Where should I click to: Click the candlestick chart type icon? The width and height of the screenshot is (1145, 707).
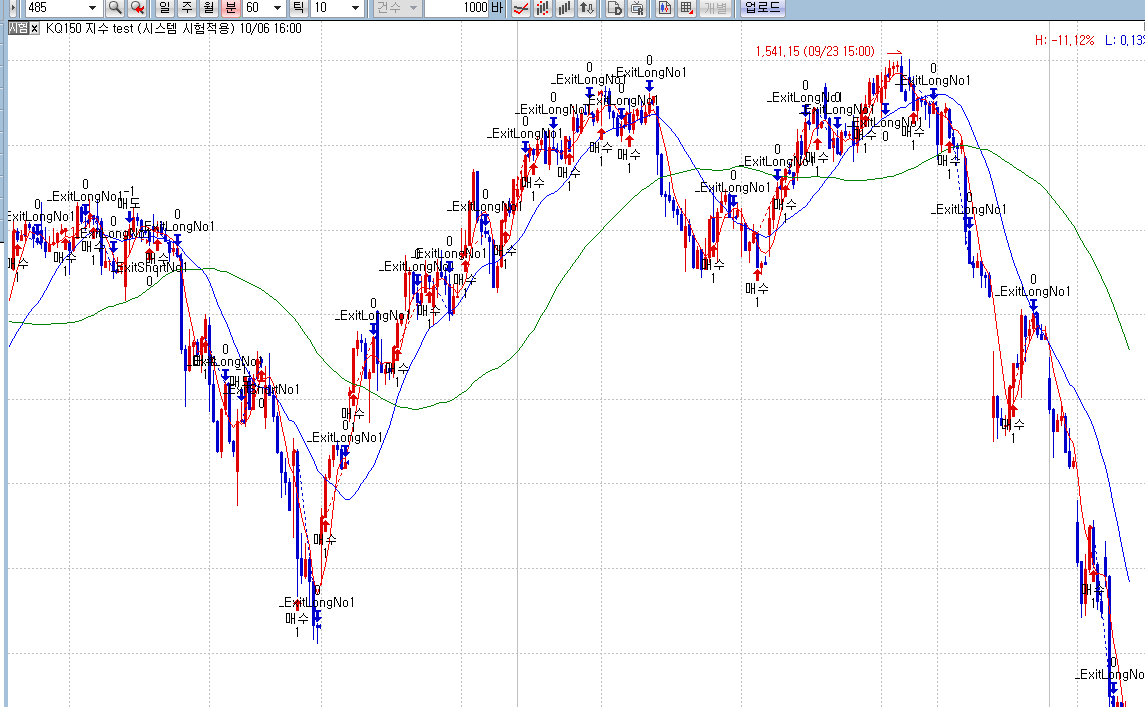click(543, 8)
